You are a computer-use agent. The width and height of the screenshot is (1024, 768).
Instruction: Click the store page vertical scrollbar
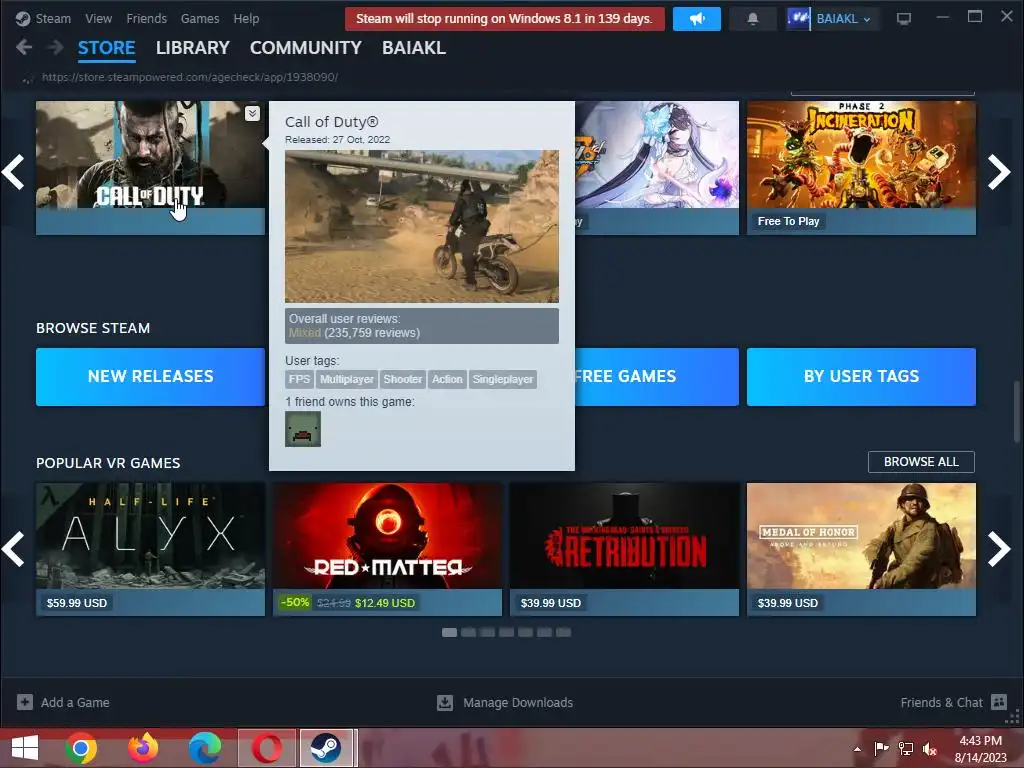pyautogui.click(x=1017, y=411)
